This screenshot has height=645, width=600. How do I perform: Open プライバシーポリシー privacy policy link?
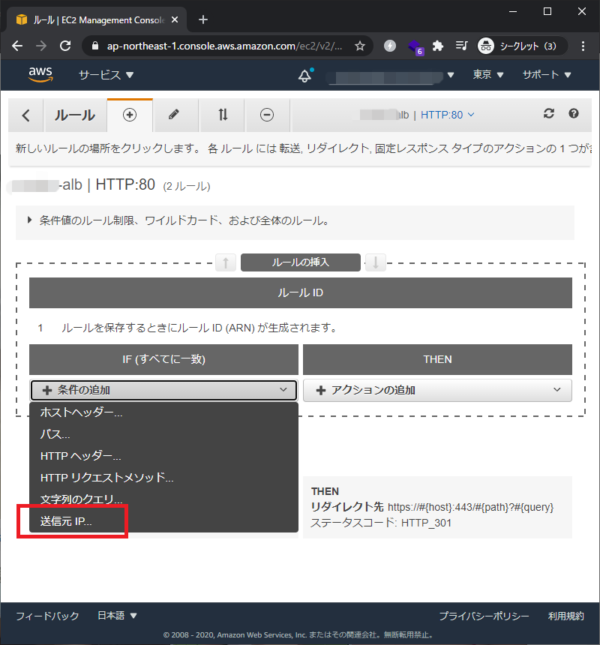click(484, 616)
